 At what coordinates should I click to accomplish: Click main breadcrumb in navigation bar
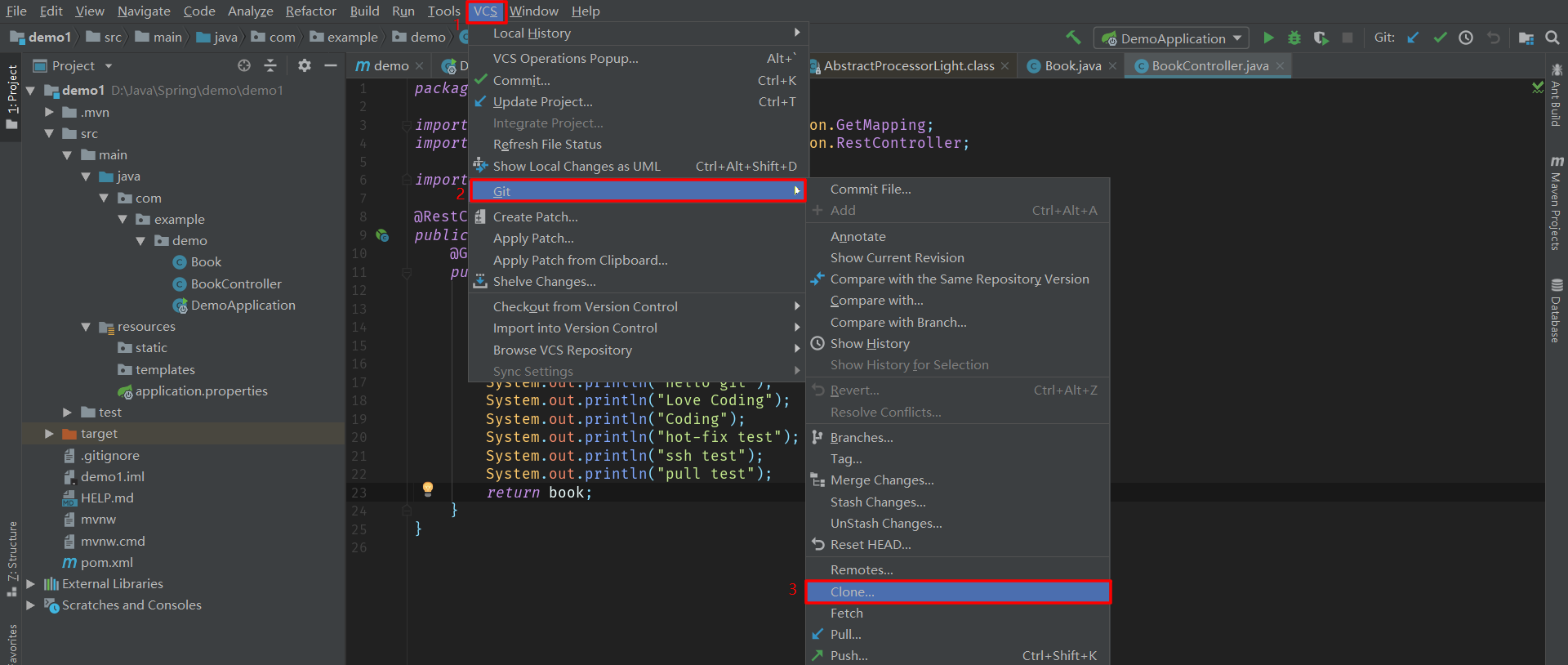158,37
